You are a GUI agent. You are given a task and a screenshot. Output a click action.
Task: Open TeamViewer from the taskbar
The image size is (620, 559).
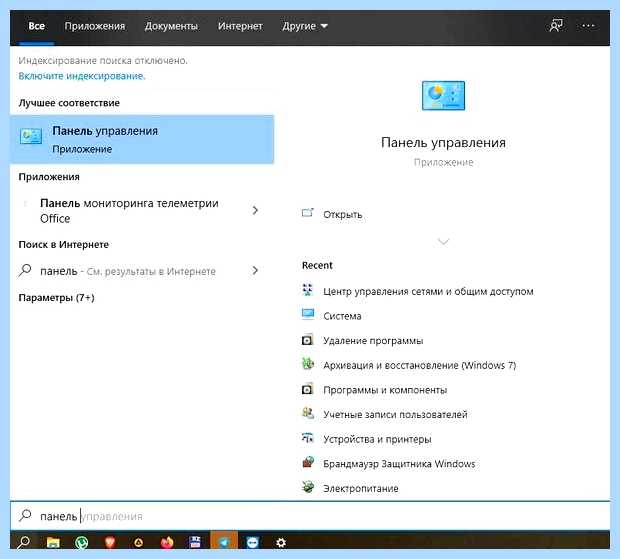click(252, 542)
